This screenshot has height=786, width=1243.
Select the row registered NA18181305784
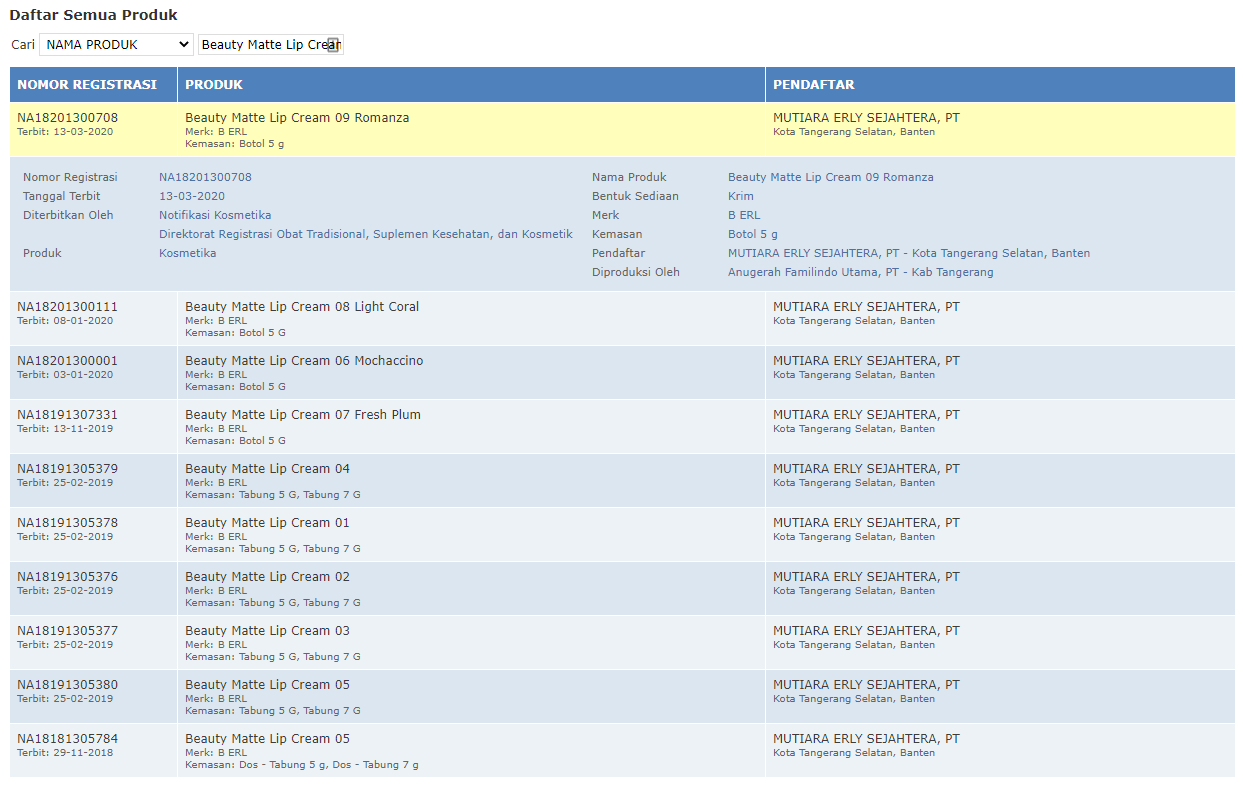coord(67,739)
